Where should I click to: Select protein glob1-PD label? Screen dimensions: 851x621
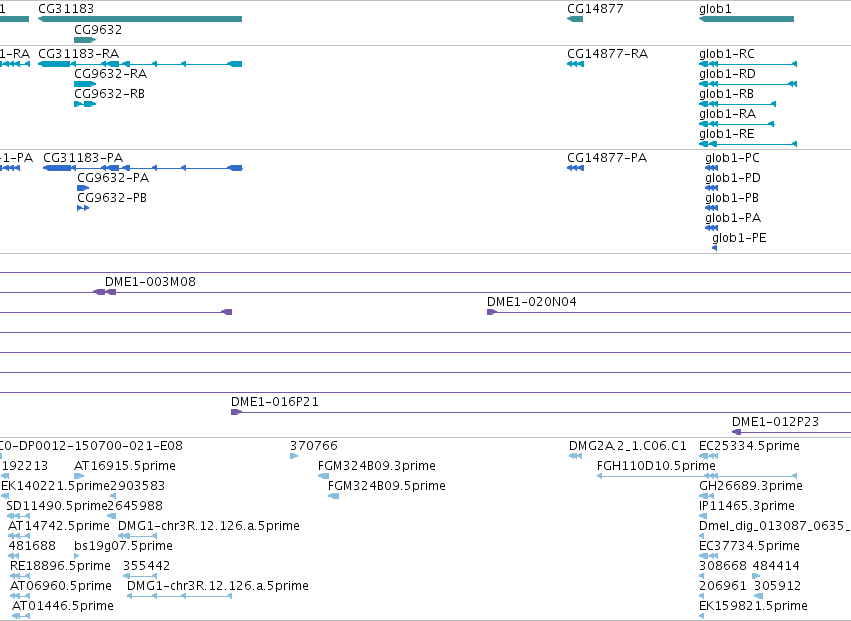pos(733,178)
